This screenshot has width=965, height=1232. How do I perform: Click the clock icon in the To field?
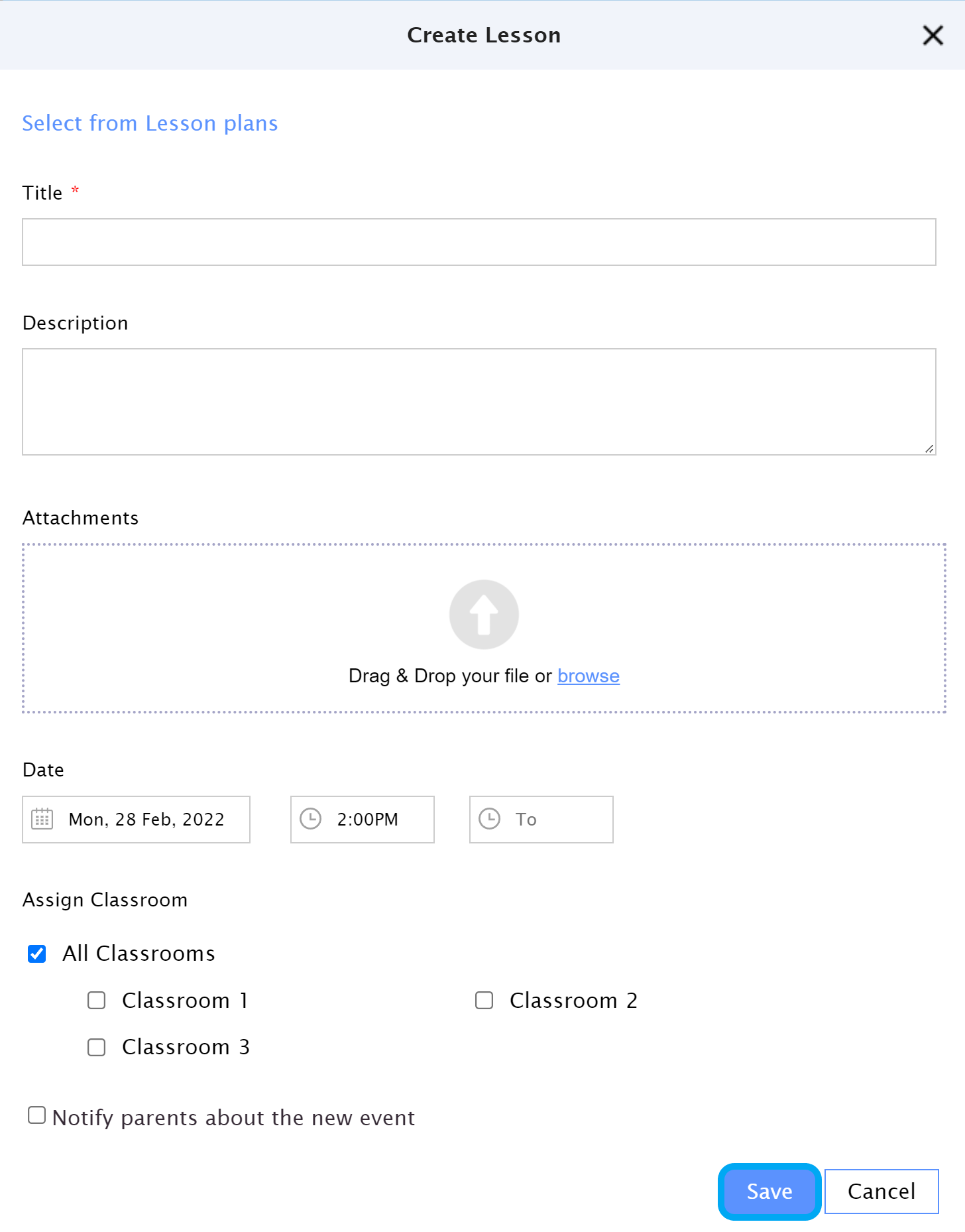click(489, 819)
